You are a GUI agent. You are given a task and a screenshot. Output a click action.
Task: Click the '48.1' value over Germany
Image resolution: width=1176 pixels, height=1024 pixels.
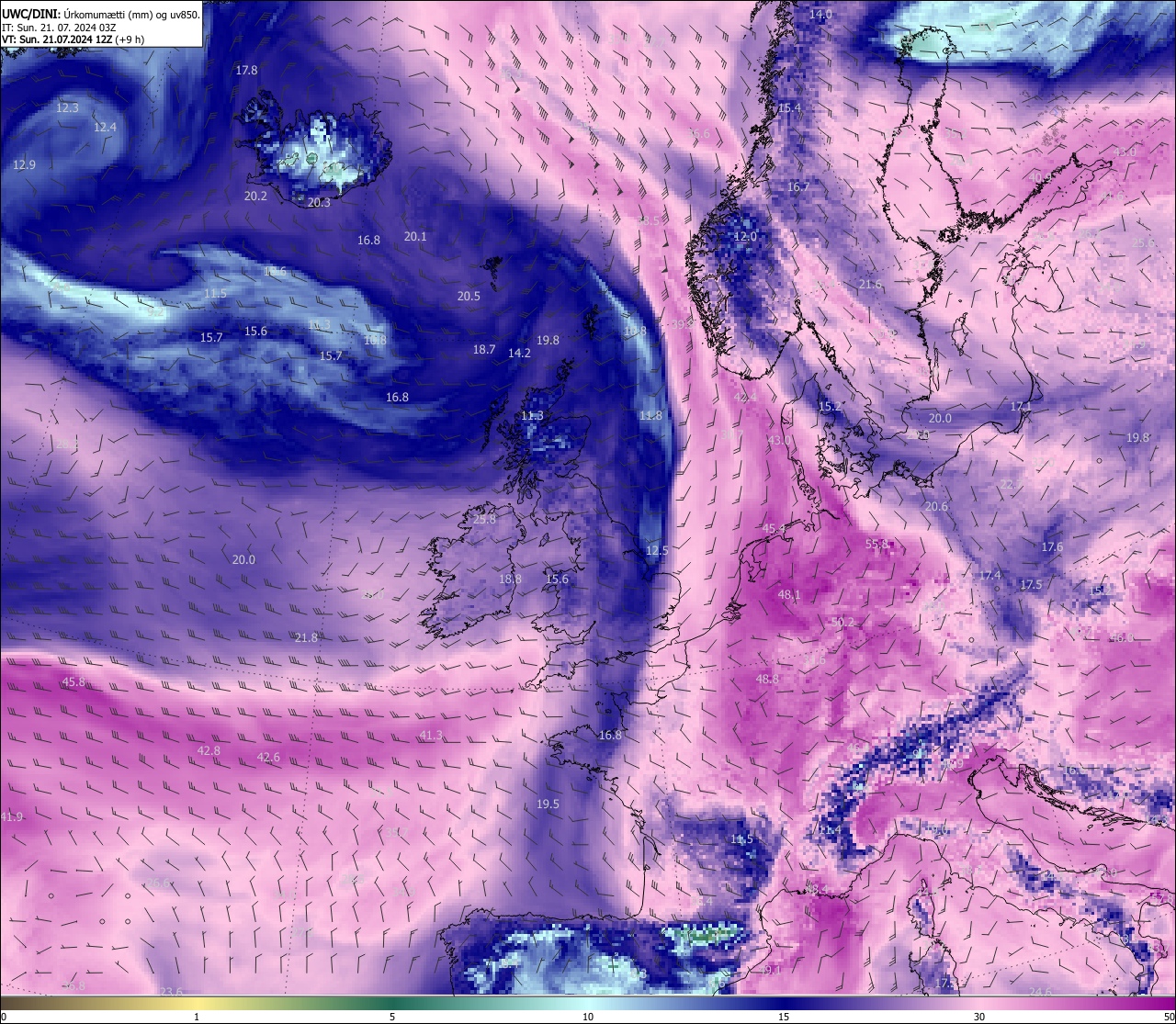pyautogui.click(x=789, y=594)
